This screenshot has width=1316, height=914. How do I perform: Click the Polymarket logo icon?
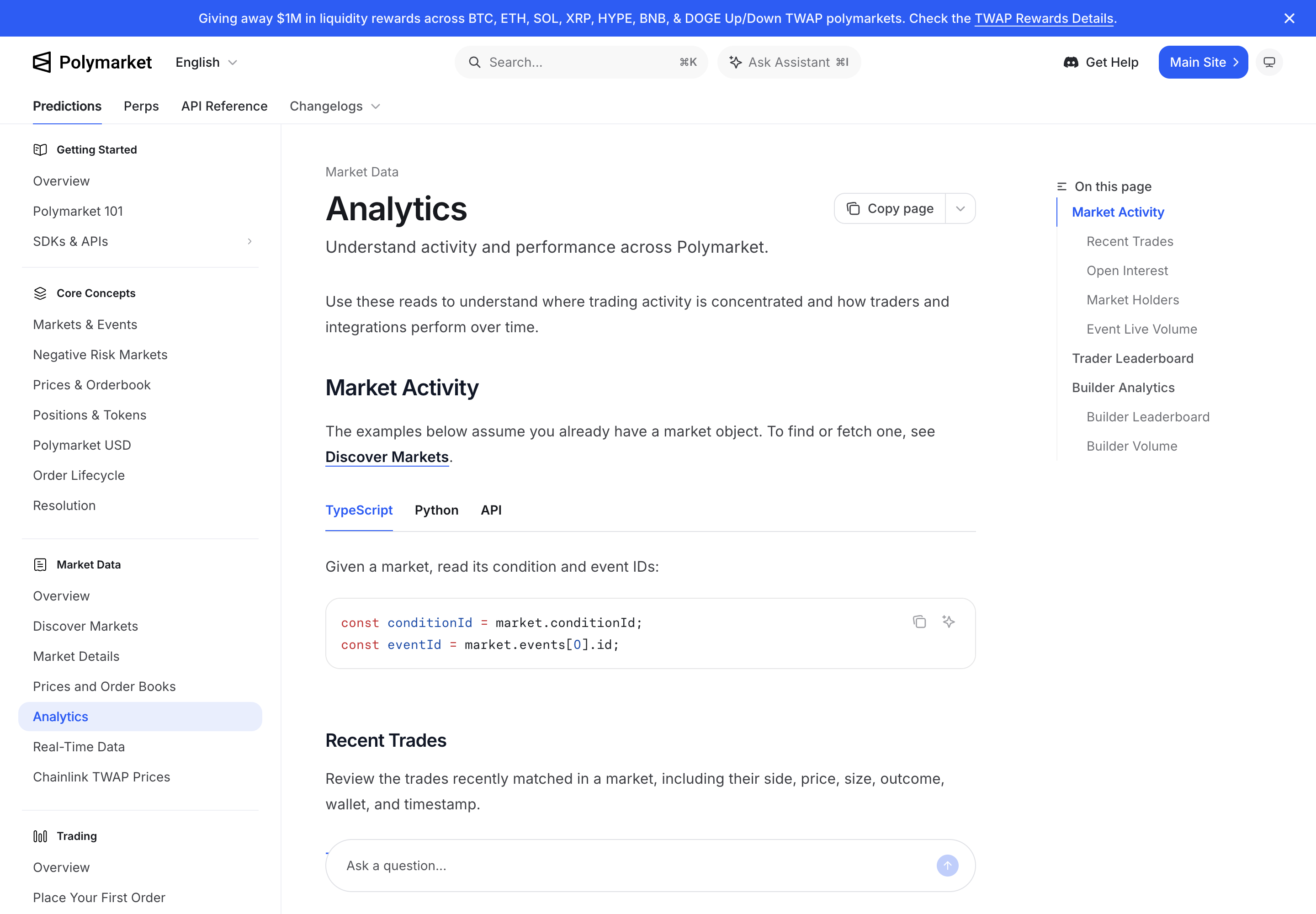point(42,62)
